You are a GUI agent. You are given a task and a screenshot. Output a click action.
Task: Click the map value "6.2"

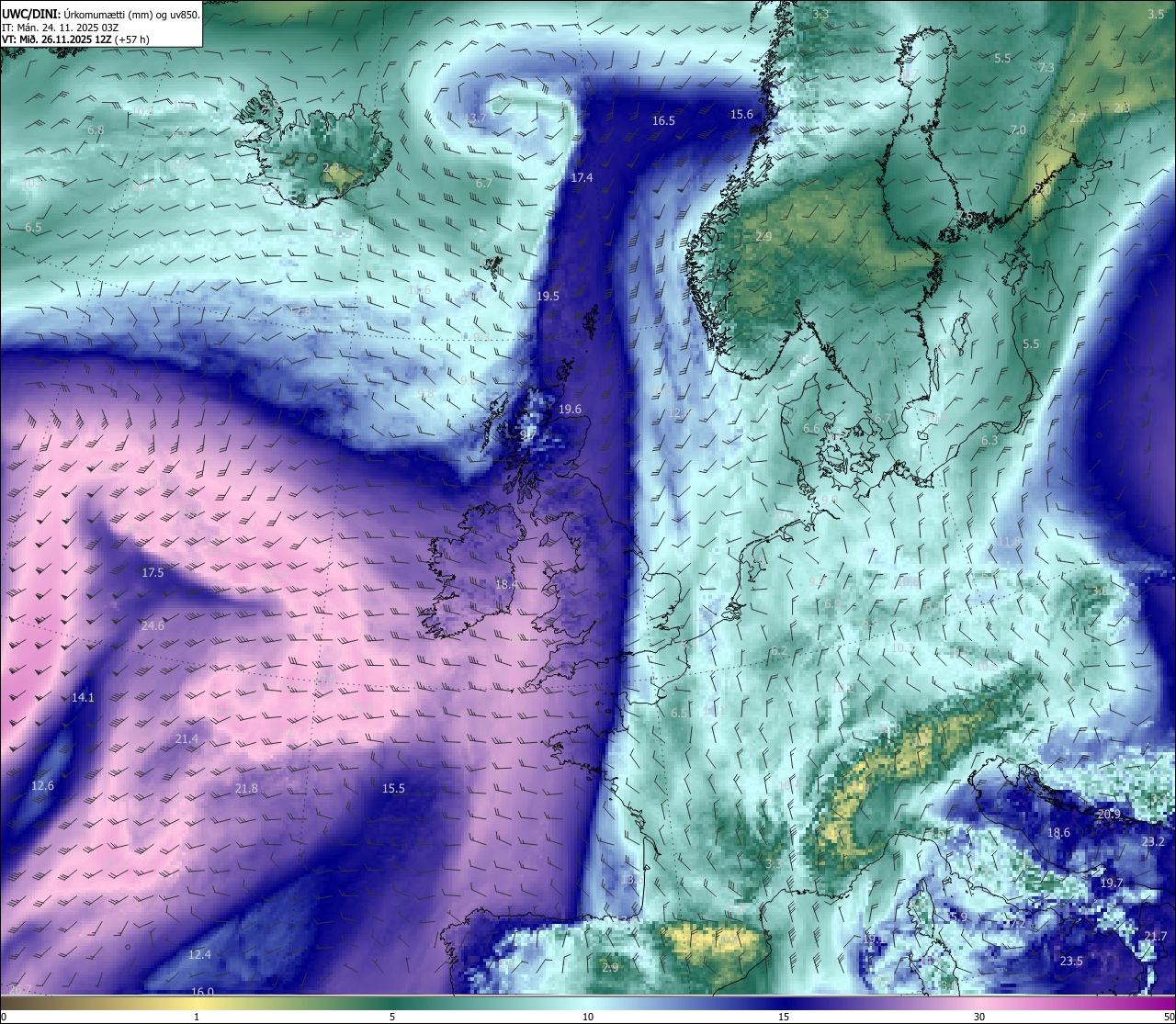779,651
